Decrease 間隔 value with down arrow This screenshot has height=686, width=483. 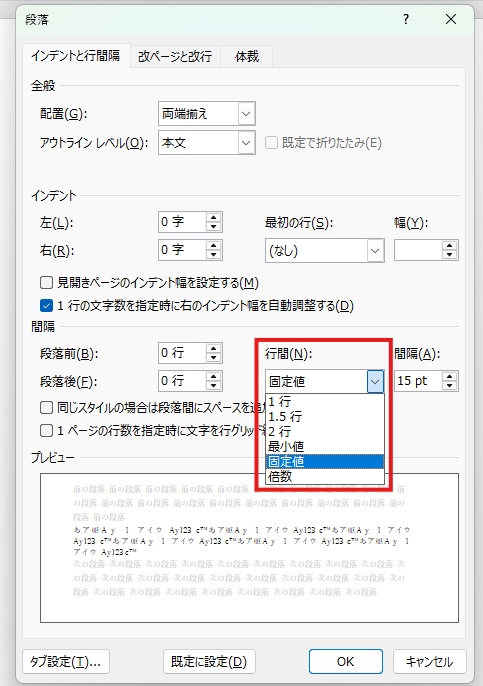[x=450, y=385]
